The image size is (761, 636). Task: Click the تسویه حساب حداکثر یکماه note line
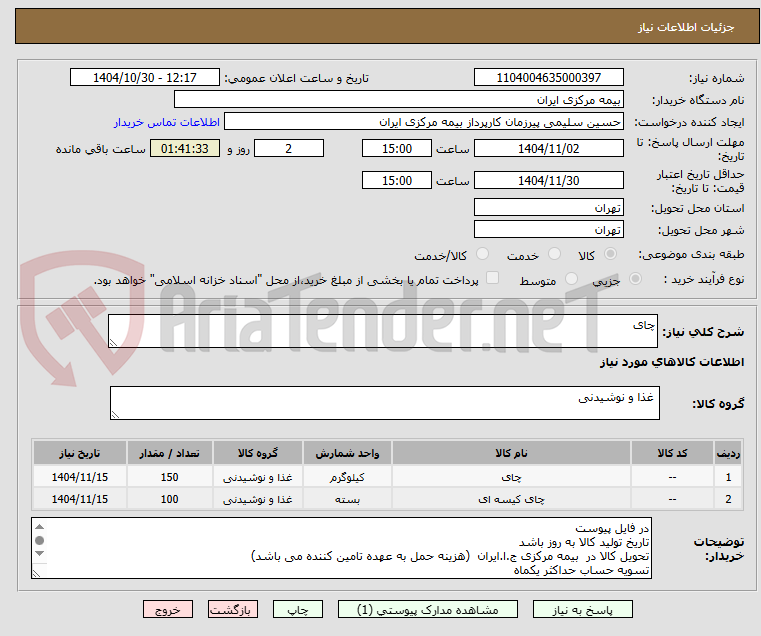click(x=581, y=570)
